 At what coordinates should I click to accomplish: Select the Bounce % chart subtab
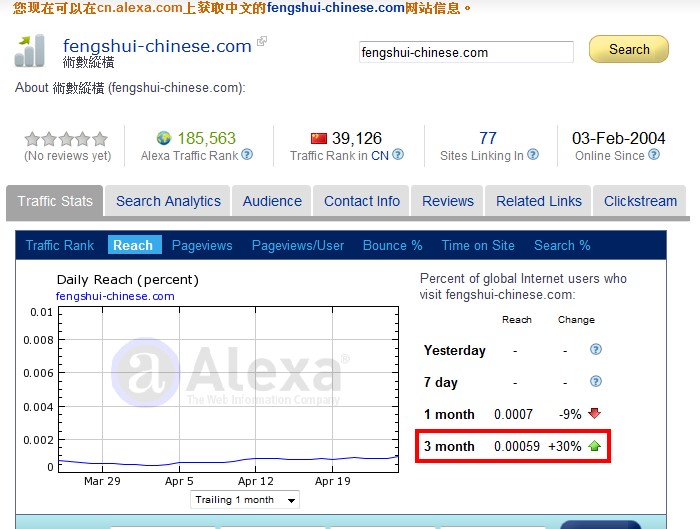point(392,245)
